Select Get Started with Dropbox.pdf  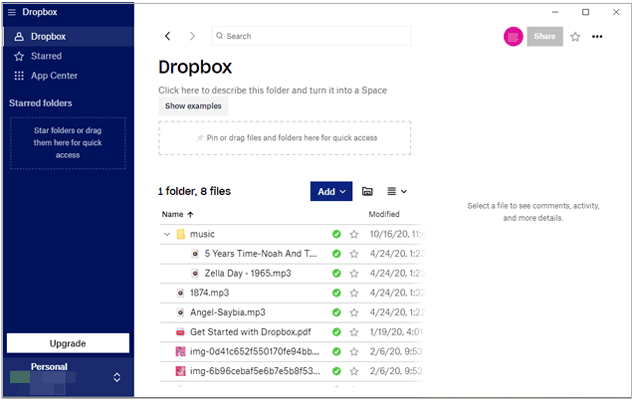pyautogui.click(x=291, y=332)
